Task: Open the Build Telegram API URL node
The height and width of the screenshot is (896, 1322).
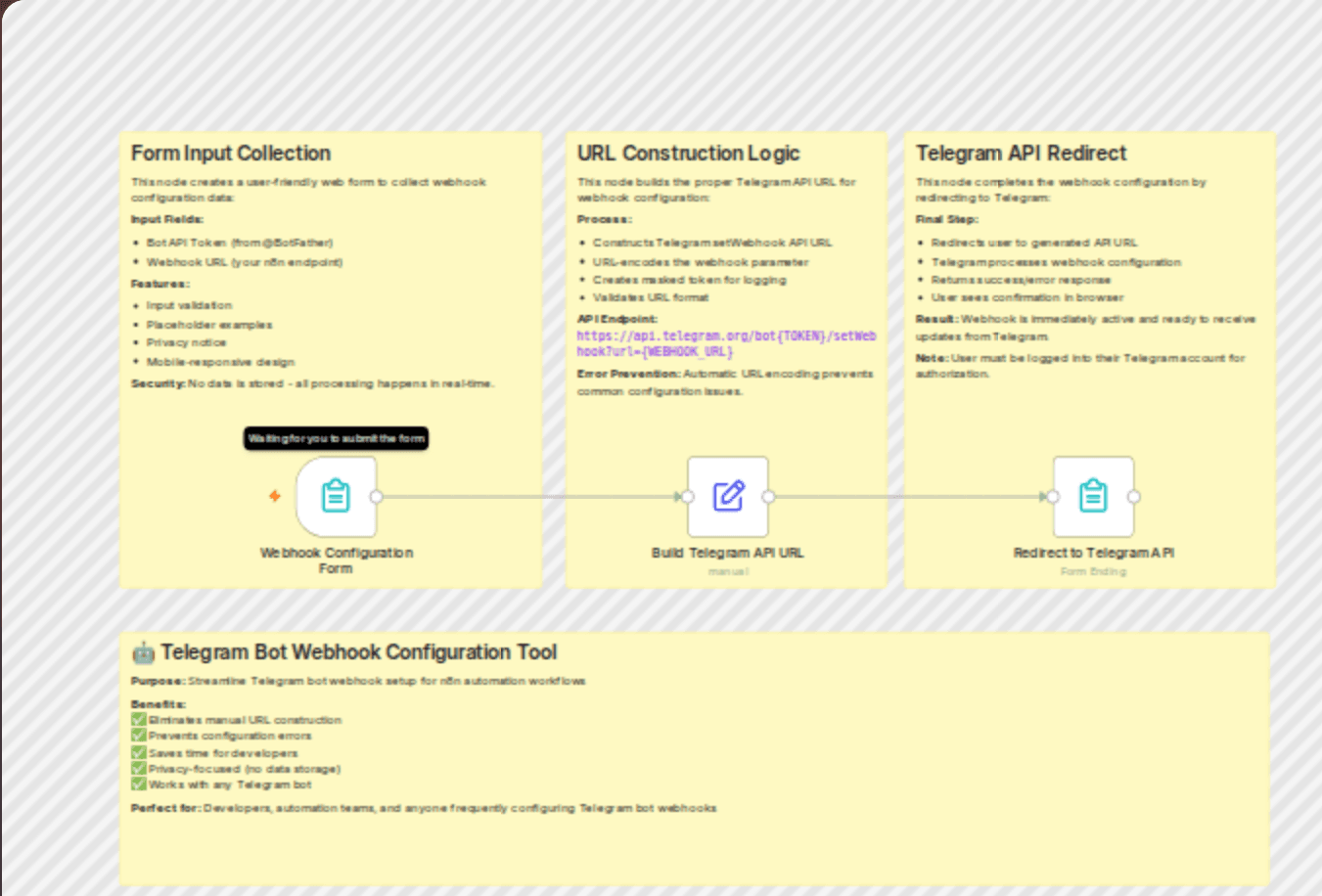Action: click(728, 497)
